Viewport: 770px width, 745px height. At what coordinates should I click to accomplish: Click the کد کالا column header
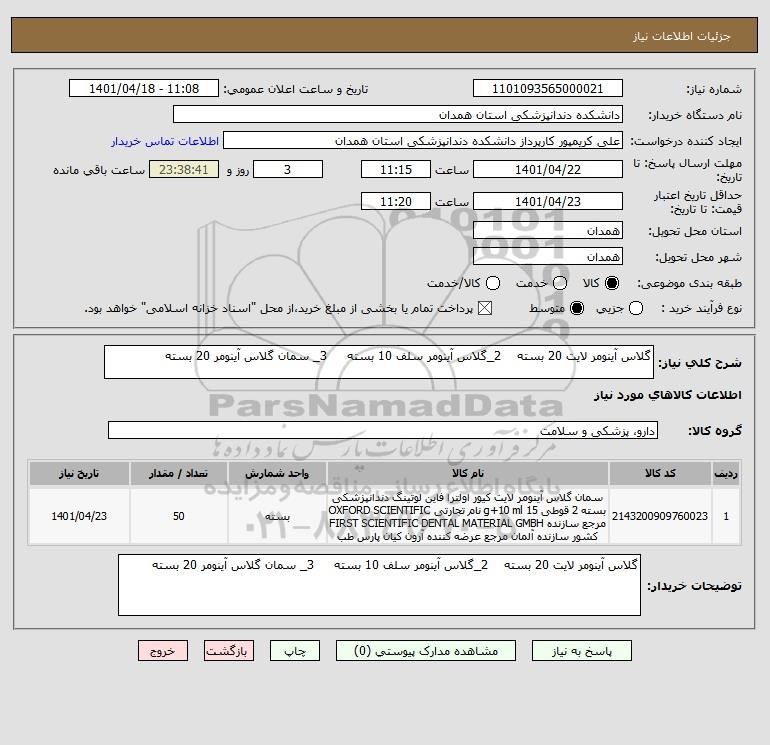click(x=660, y=473)
